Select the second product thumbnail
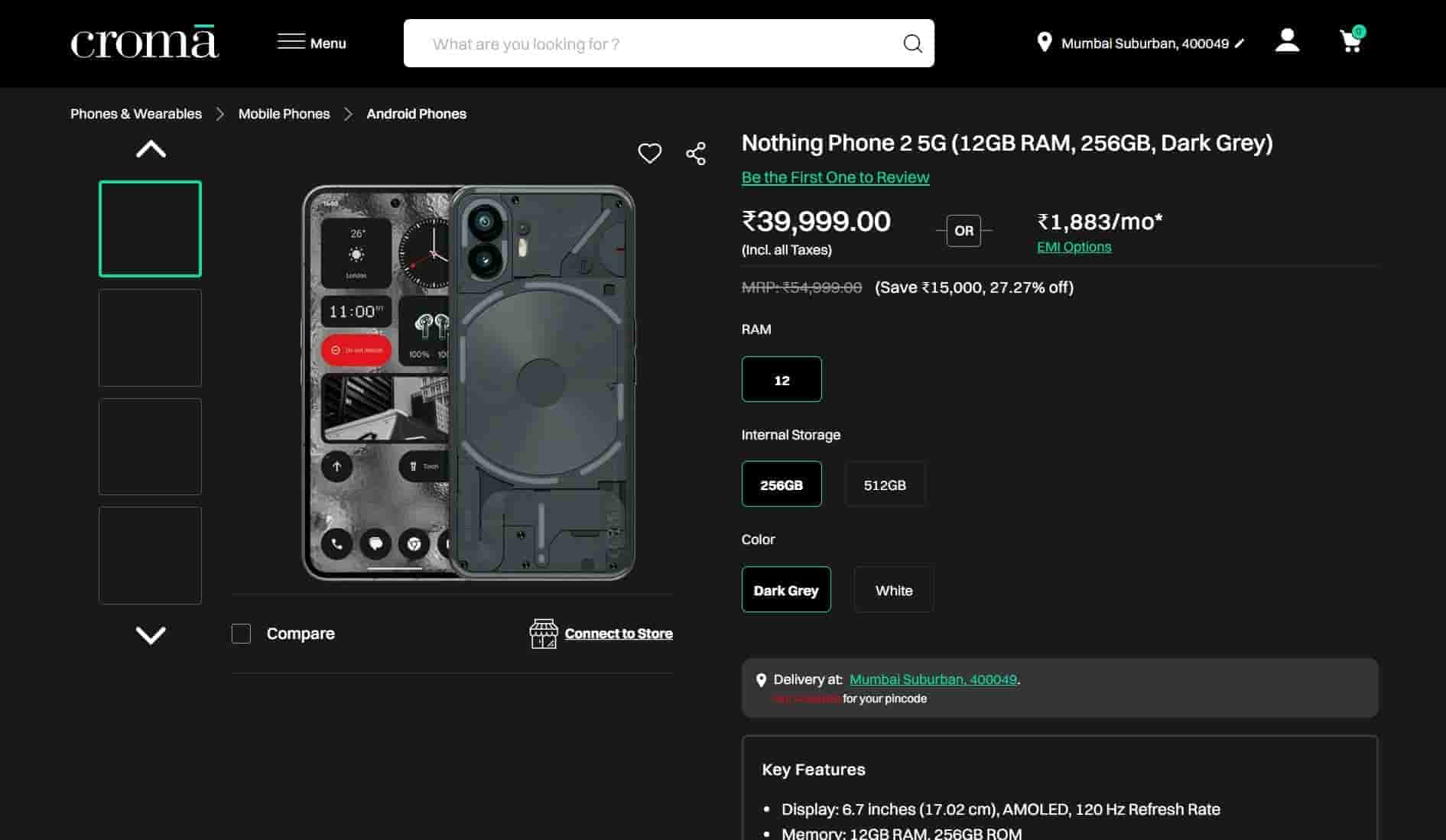 pos(150,338)
